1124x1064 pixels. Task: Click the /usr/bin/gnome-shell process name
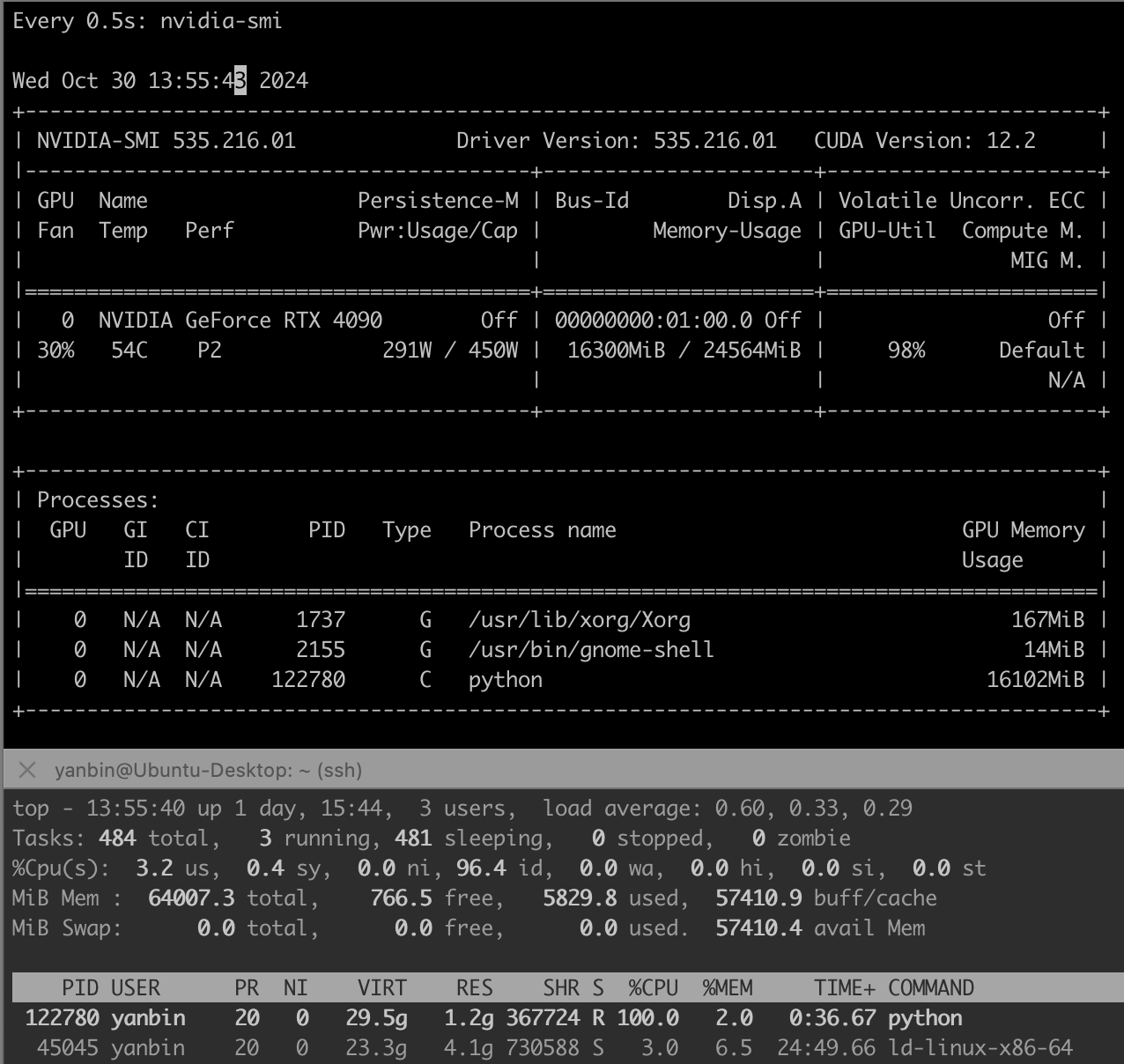pos(590,650)
